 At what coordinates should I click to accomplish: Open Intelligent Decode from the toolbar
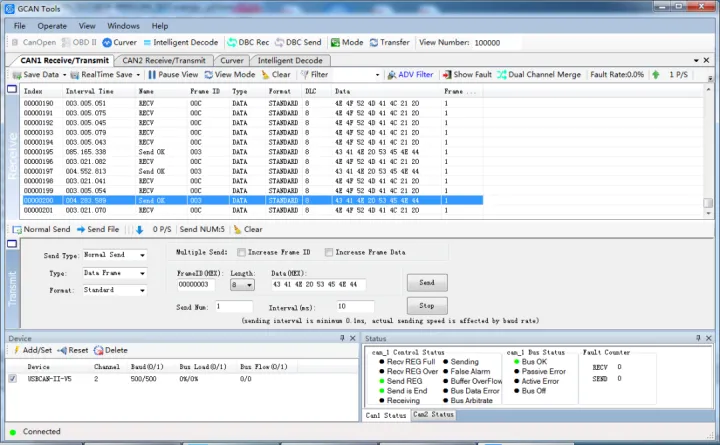click(x=185, y=43)
